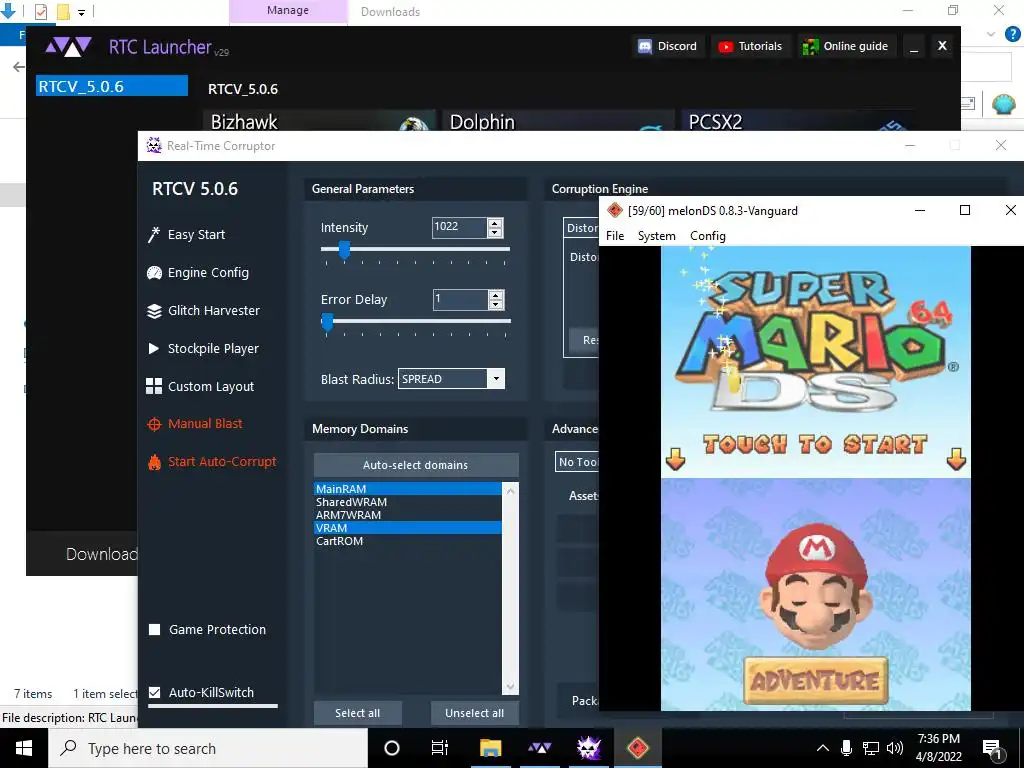Select RTCV_5.0.6 in launcher list
This screenshot has height=768, width=1024.
point(112,86)
